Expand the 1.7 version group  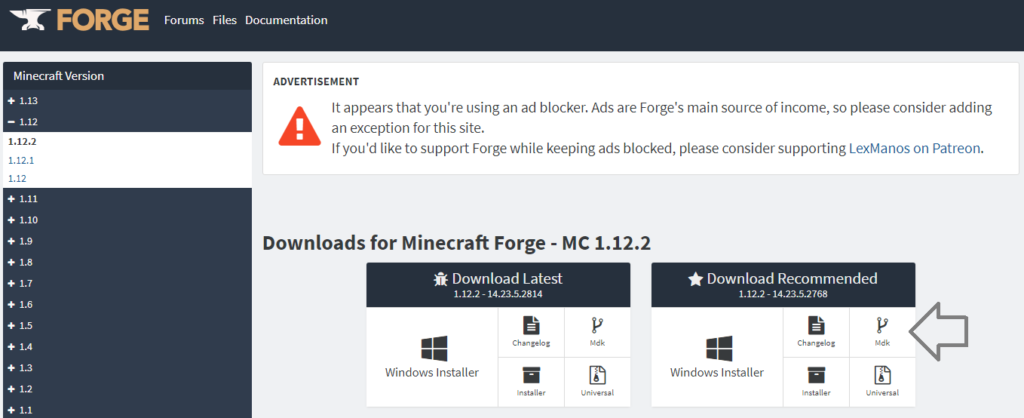[127, 283]
